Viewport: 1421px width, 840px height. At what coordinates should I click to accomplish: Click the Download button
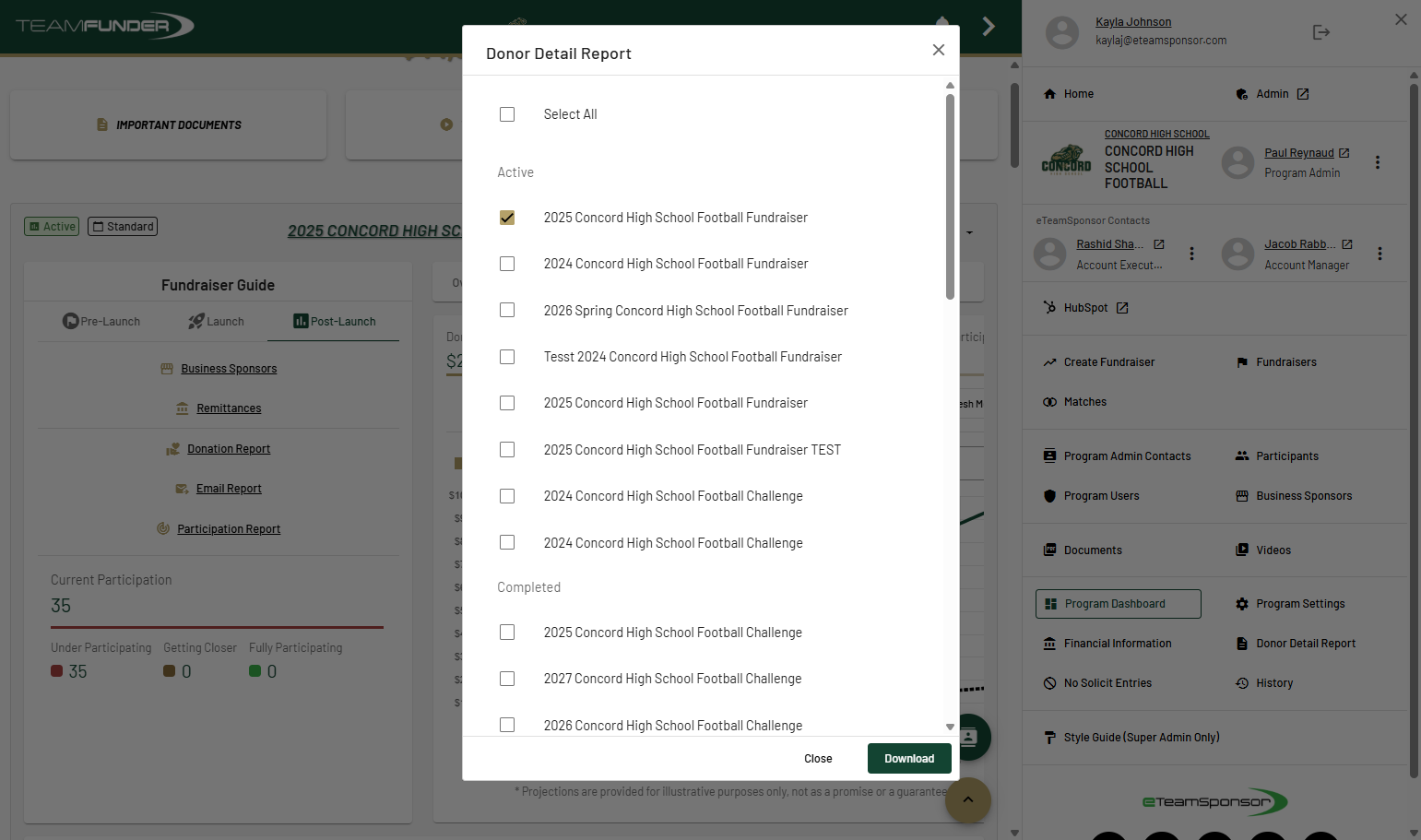coord(909,759)
